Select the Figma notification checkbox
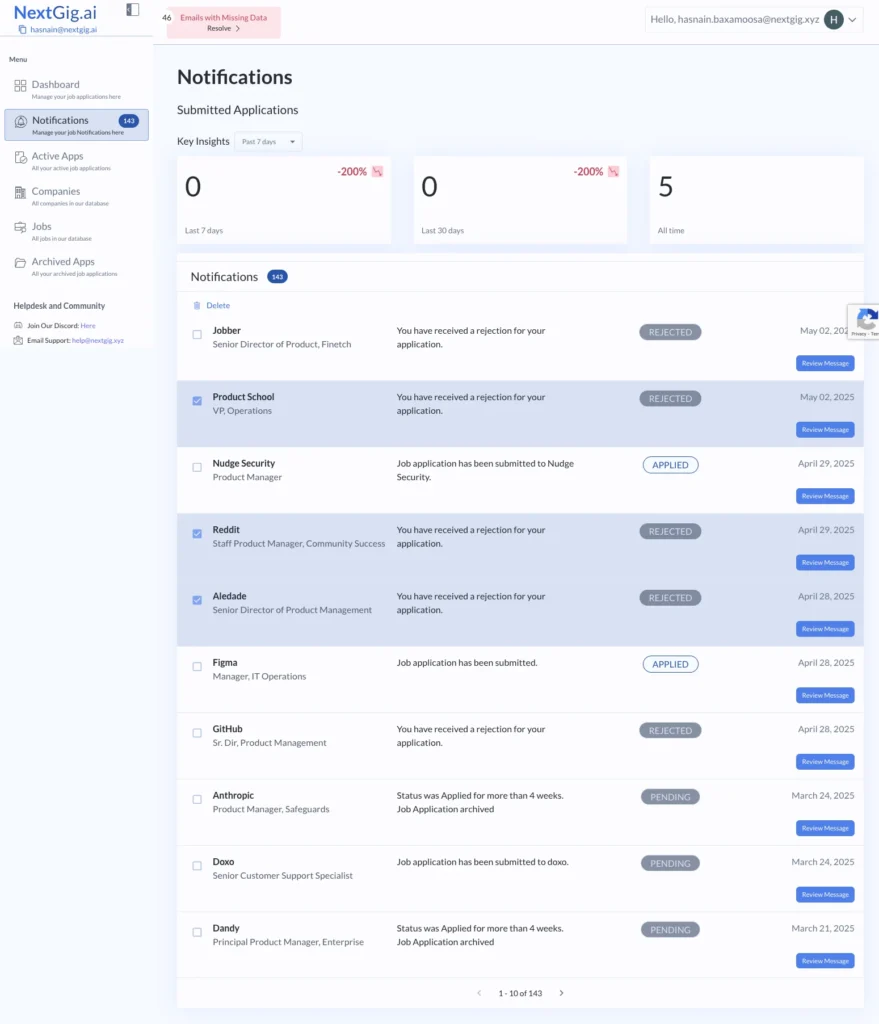Screen dimensions: 879x1024 pos(197,667)
